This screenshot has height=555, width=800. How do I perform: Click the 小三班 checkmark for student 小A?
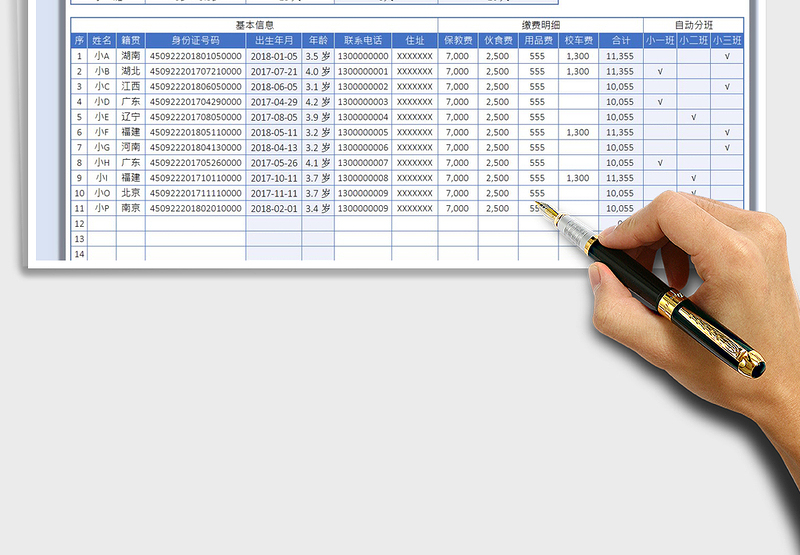coord(727,57)
